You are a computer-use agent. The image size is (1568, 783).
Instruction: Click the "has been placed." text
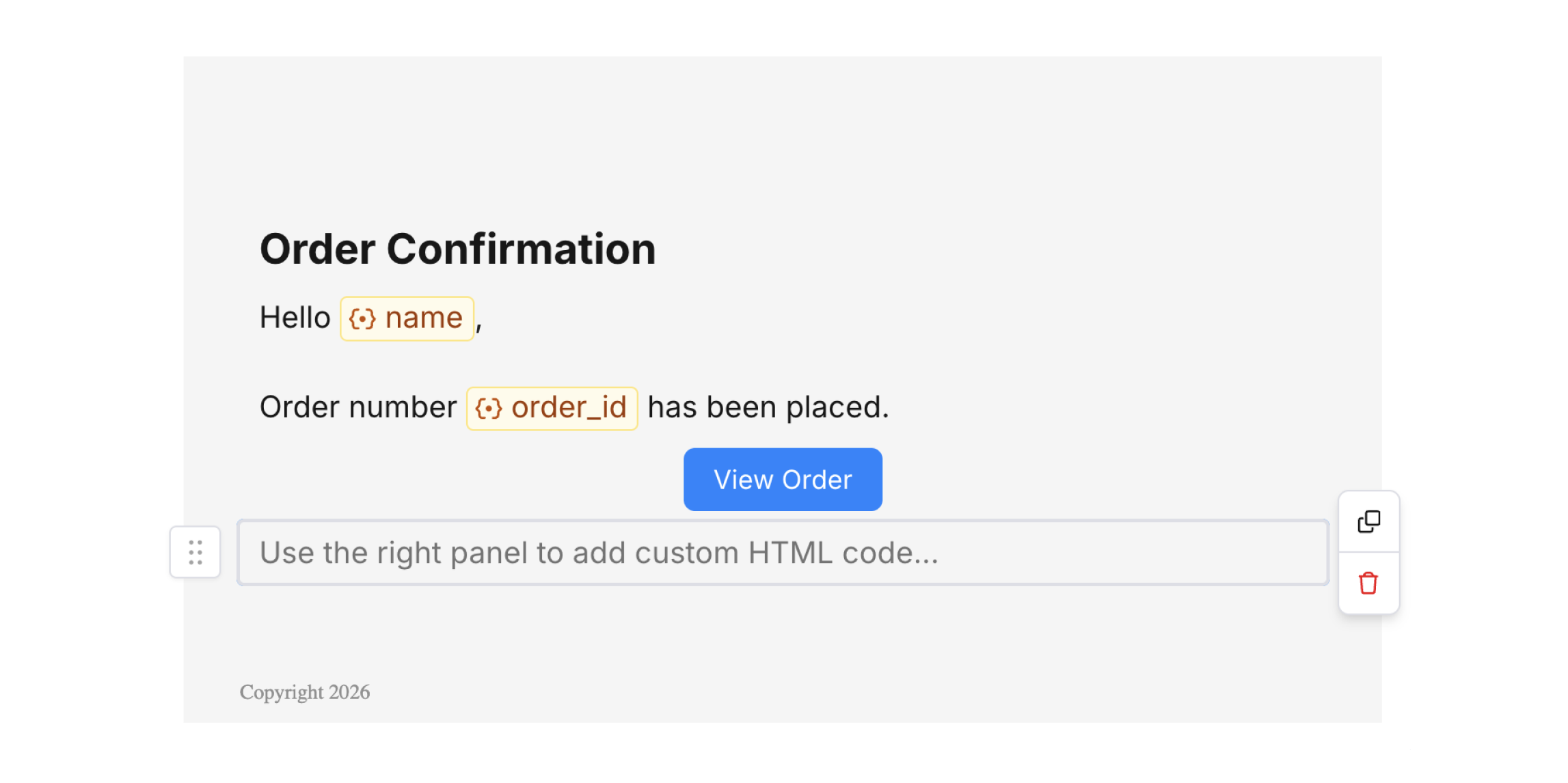[768, 407]
